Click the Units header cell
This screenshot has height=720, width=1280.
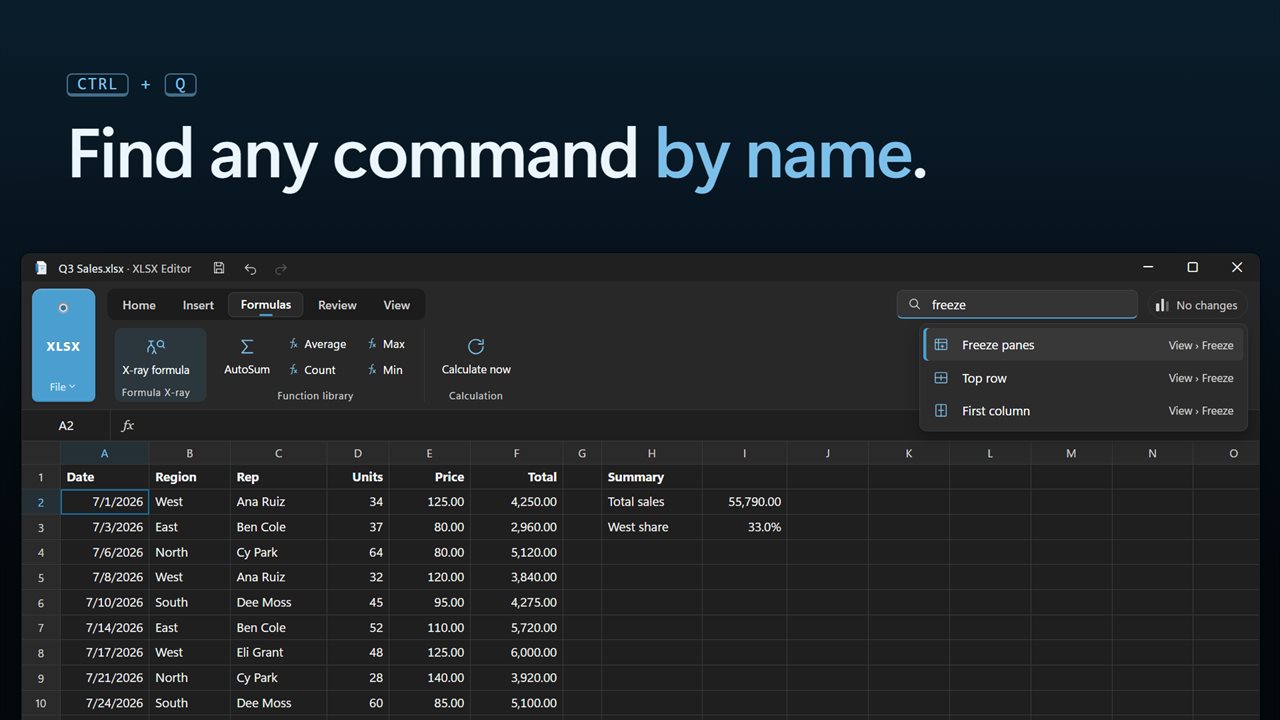point(357,477)
